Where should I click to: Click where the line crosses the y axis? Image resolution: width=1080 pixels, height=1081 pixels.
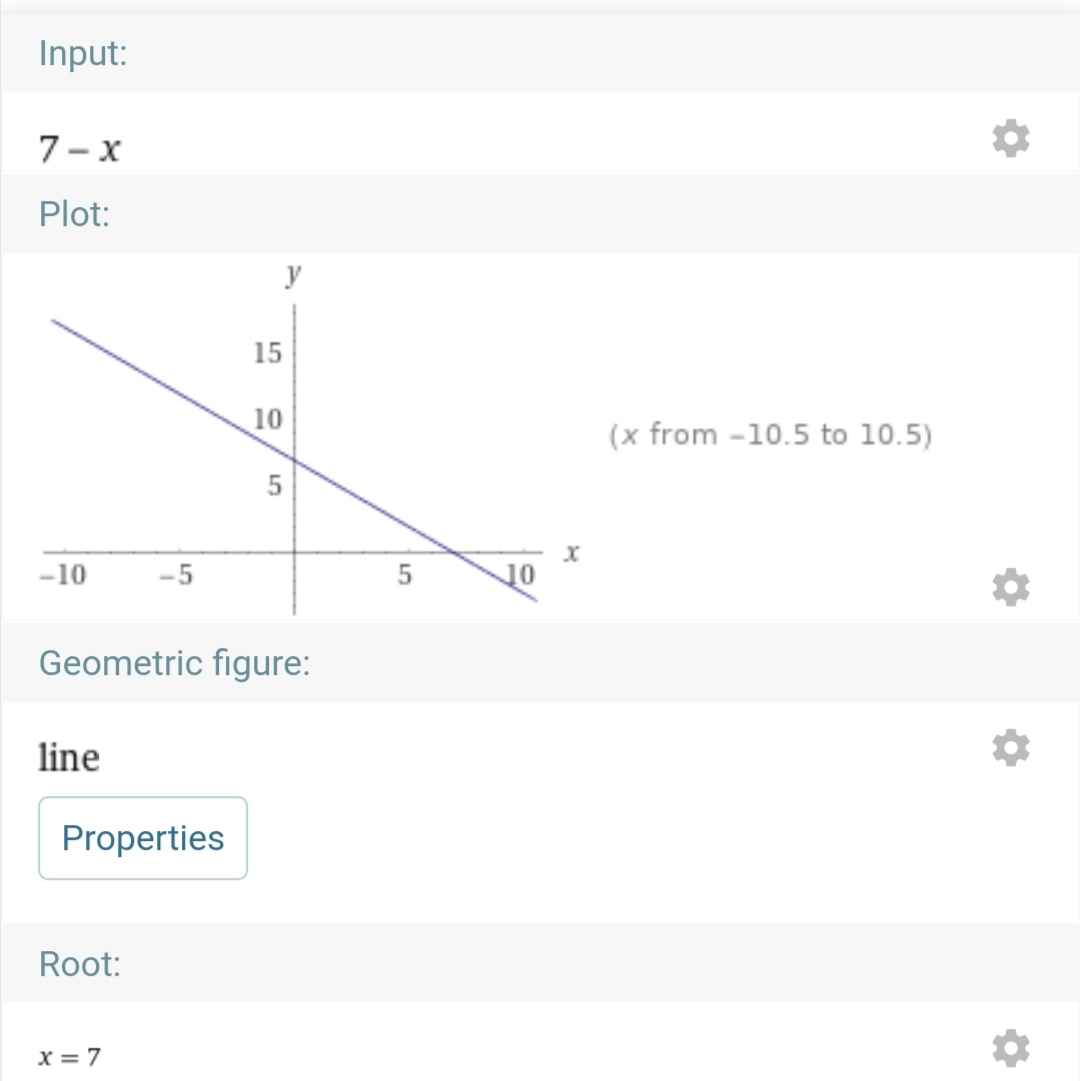(293, 458)
